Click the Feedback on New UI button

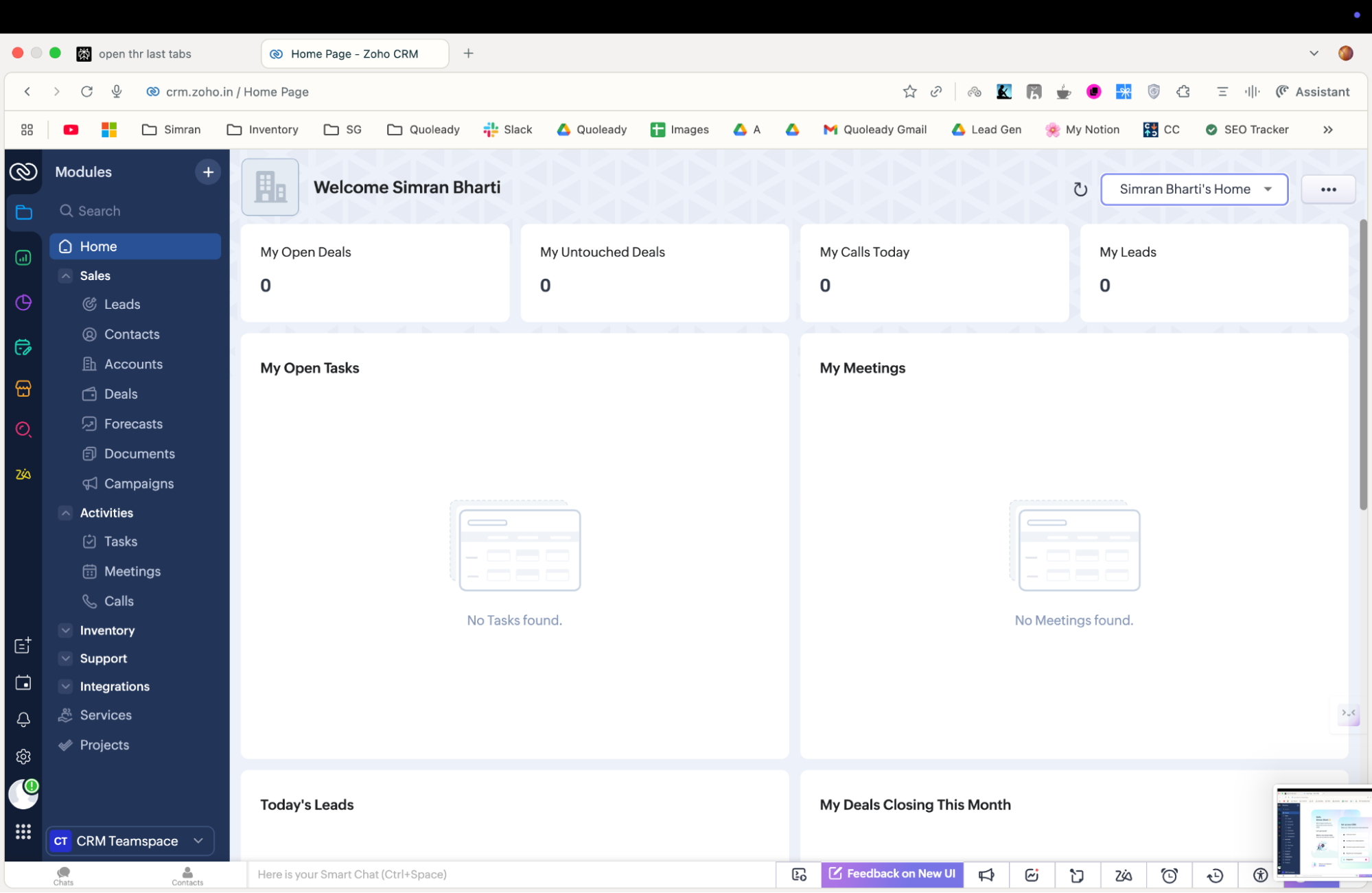point(891,874)
